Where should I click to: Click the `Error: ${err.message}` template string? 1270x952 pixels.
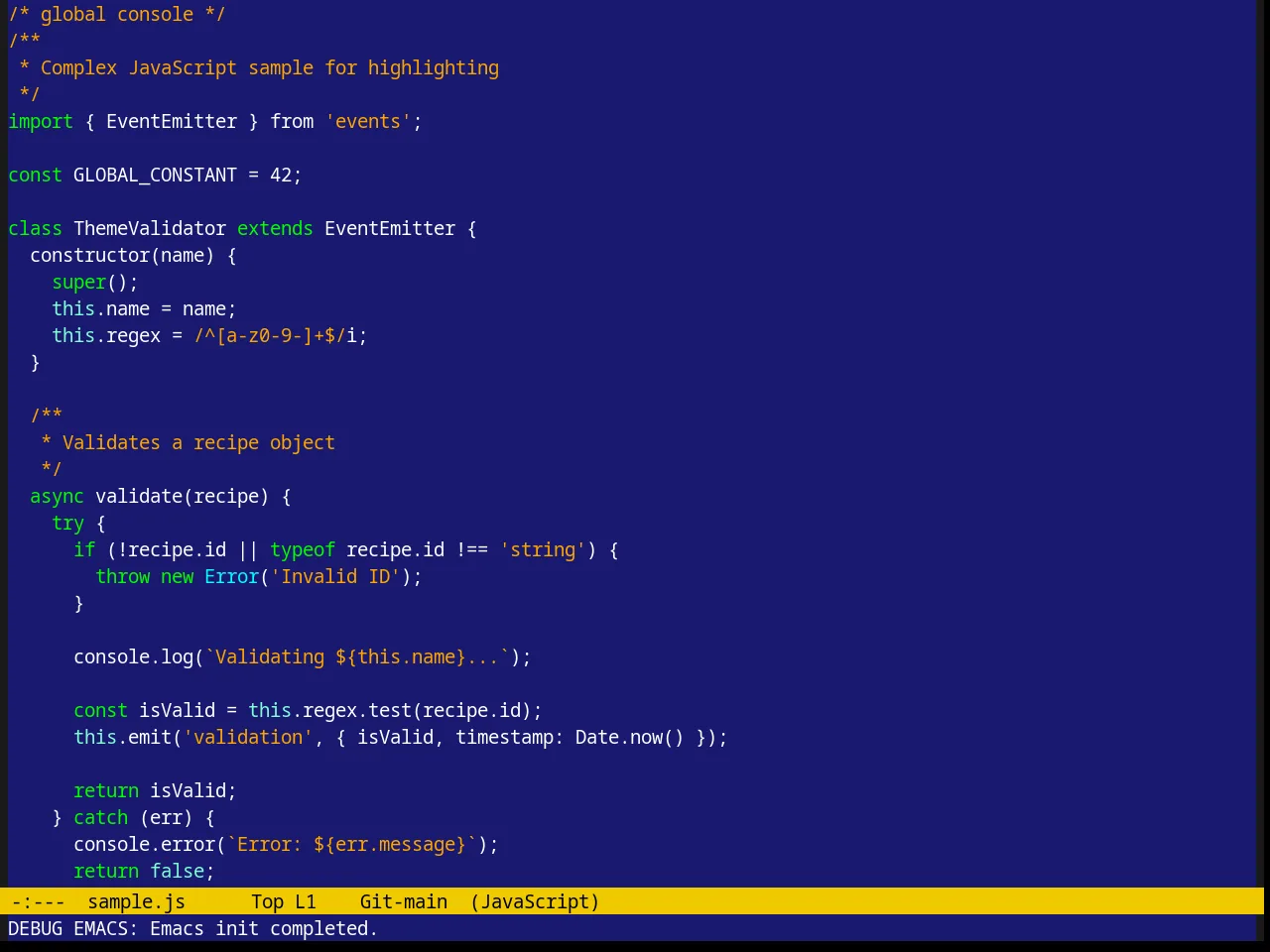(x=351, y=844)
